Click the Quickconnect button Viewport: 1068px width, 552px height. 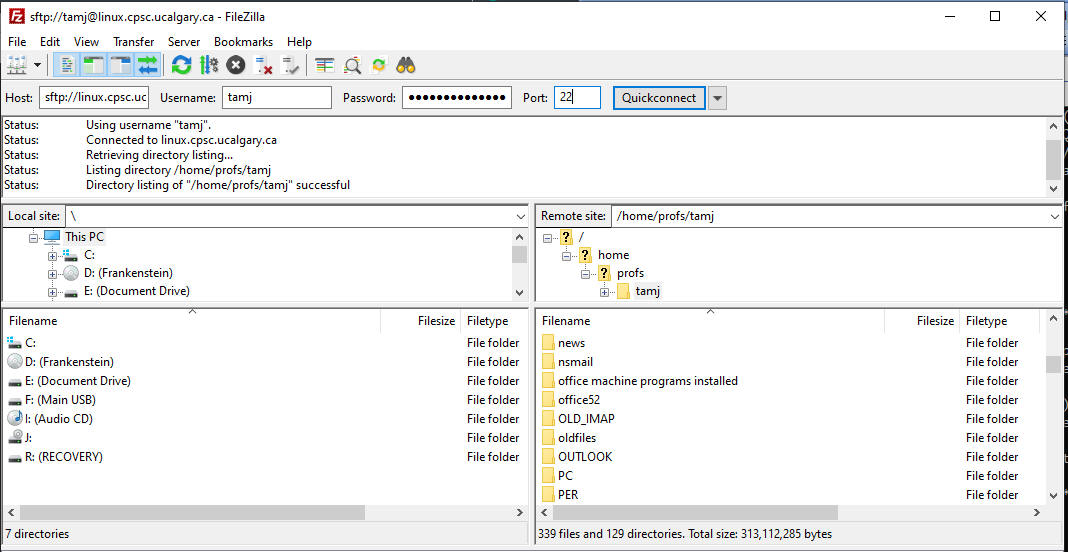(x=659, y=98)
